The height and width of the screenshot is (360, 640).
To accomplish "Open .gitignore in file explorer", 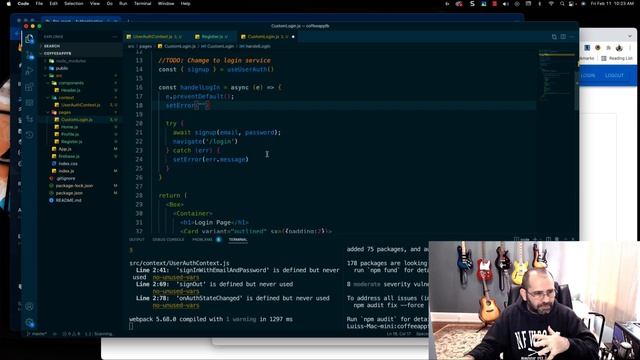I will 65,178.
